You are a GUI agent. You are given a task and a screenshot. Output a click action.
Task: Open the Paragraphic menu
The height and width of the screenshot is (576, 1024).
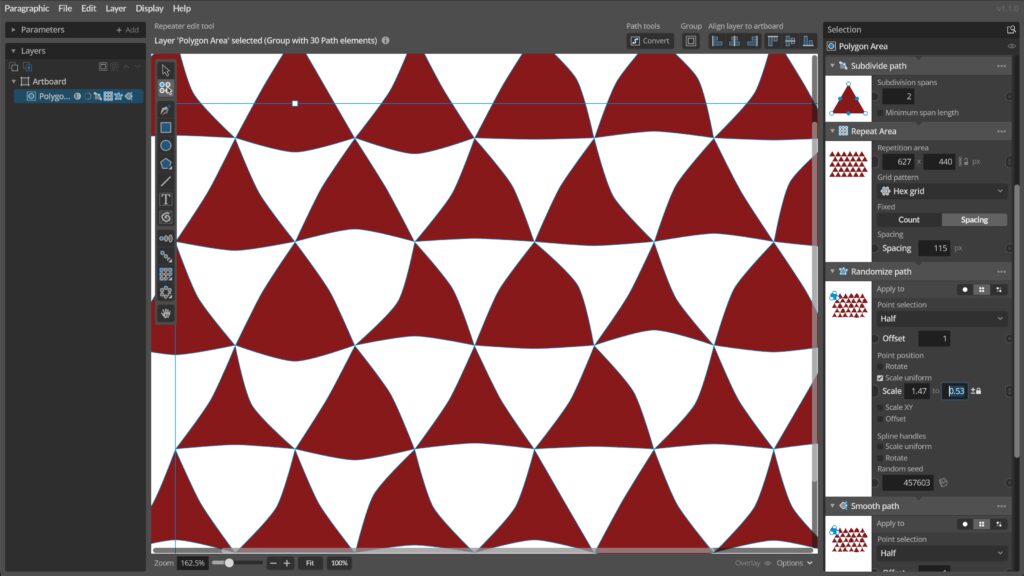click(x=27, y=8)
